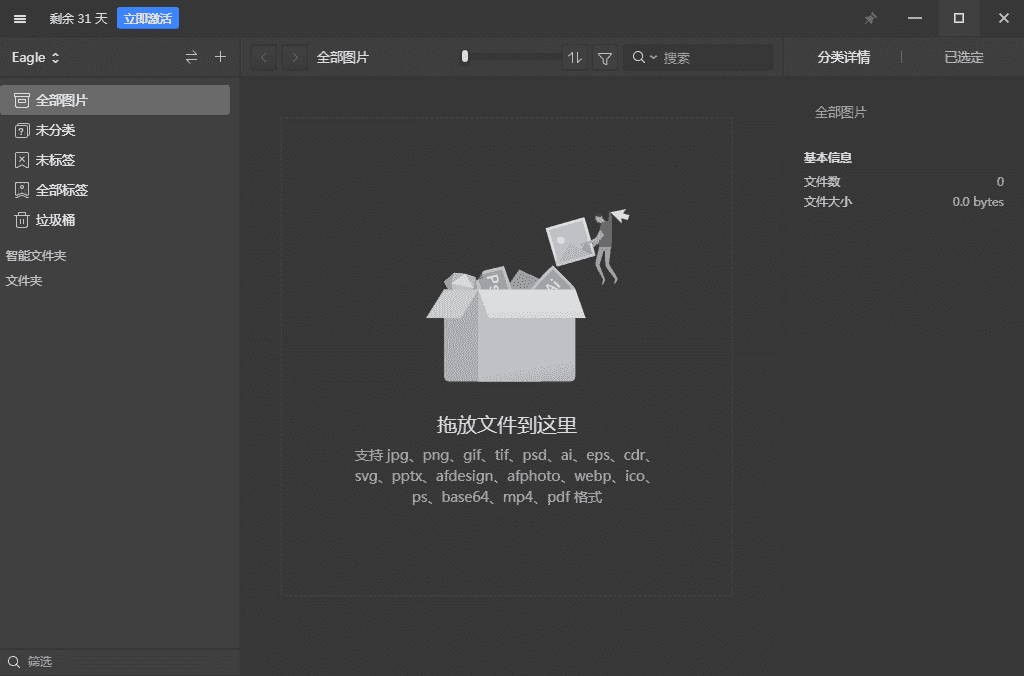Go back with the left arrow
Screen dimensions: 1024x676
[264, 57]
